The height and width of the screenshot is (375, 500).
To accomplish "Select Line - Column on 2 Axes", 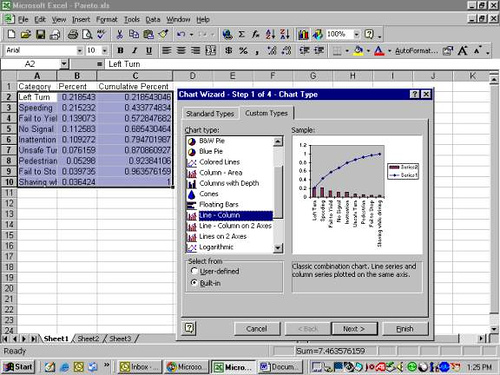I will [x=235, y=226].
